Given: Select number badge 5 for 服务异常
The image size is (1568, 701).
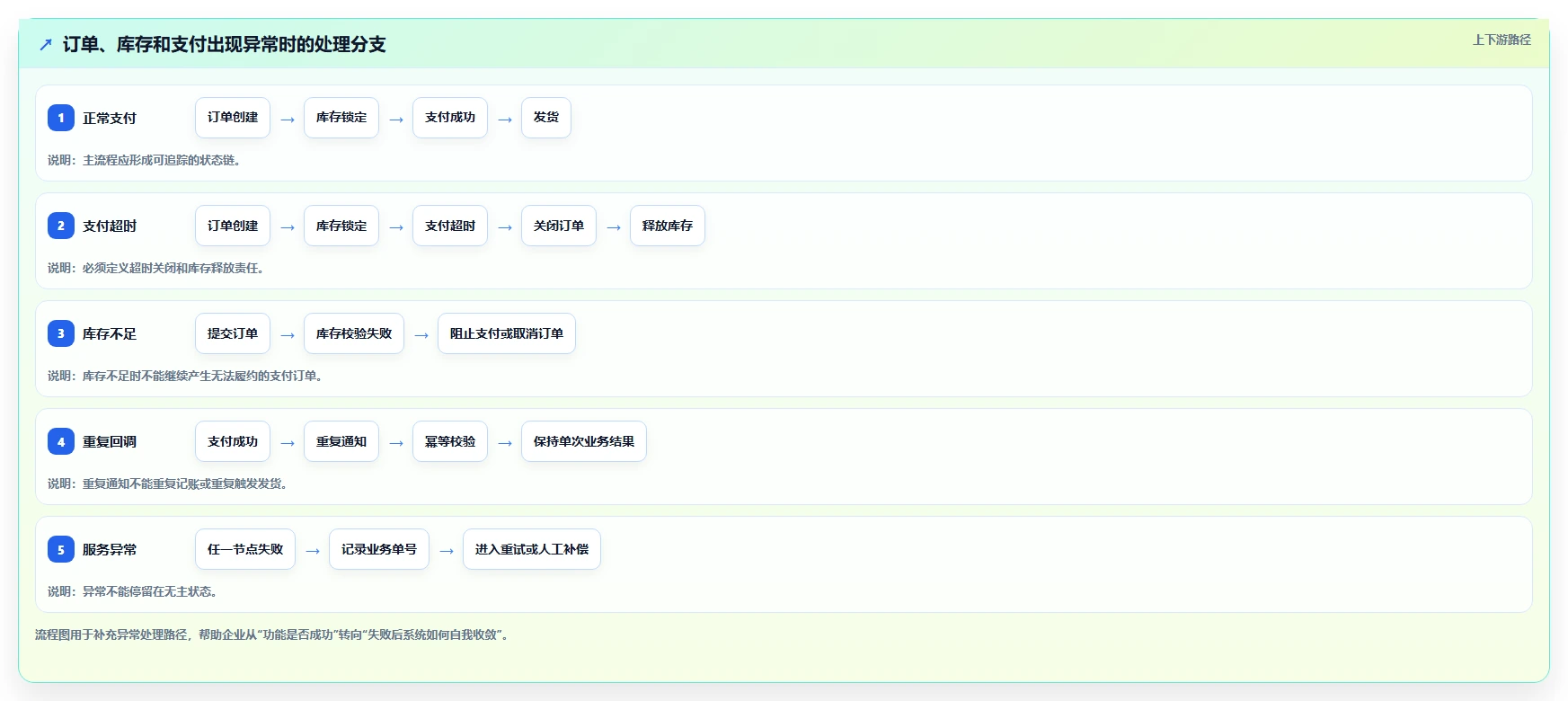Looking at the screenshot, I should [x=61, y=549].
